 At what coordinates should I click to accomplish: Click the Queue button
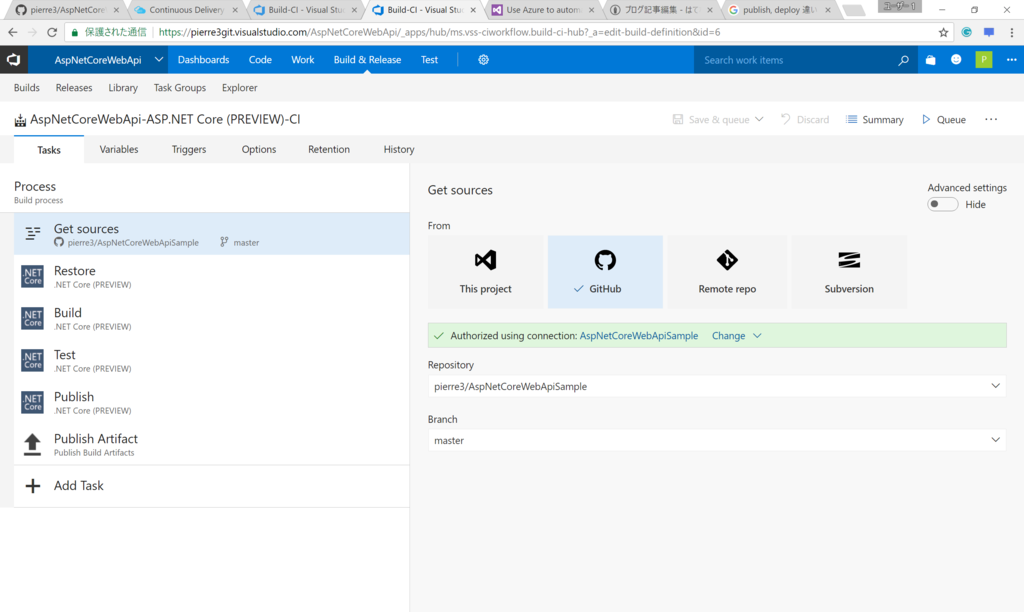(x=944, y=120)
